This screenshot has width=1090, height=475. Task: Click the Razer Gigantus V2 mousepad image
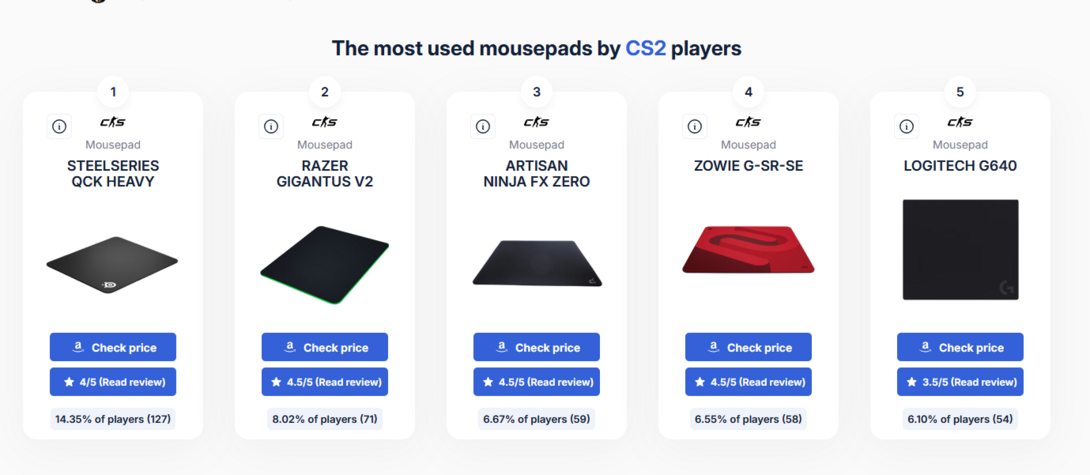(x=325, y=263)
